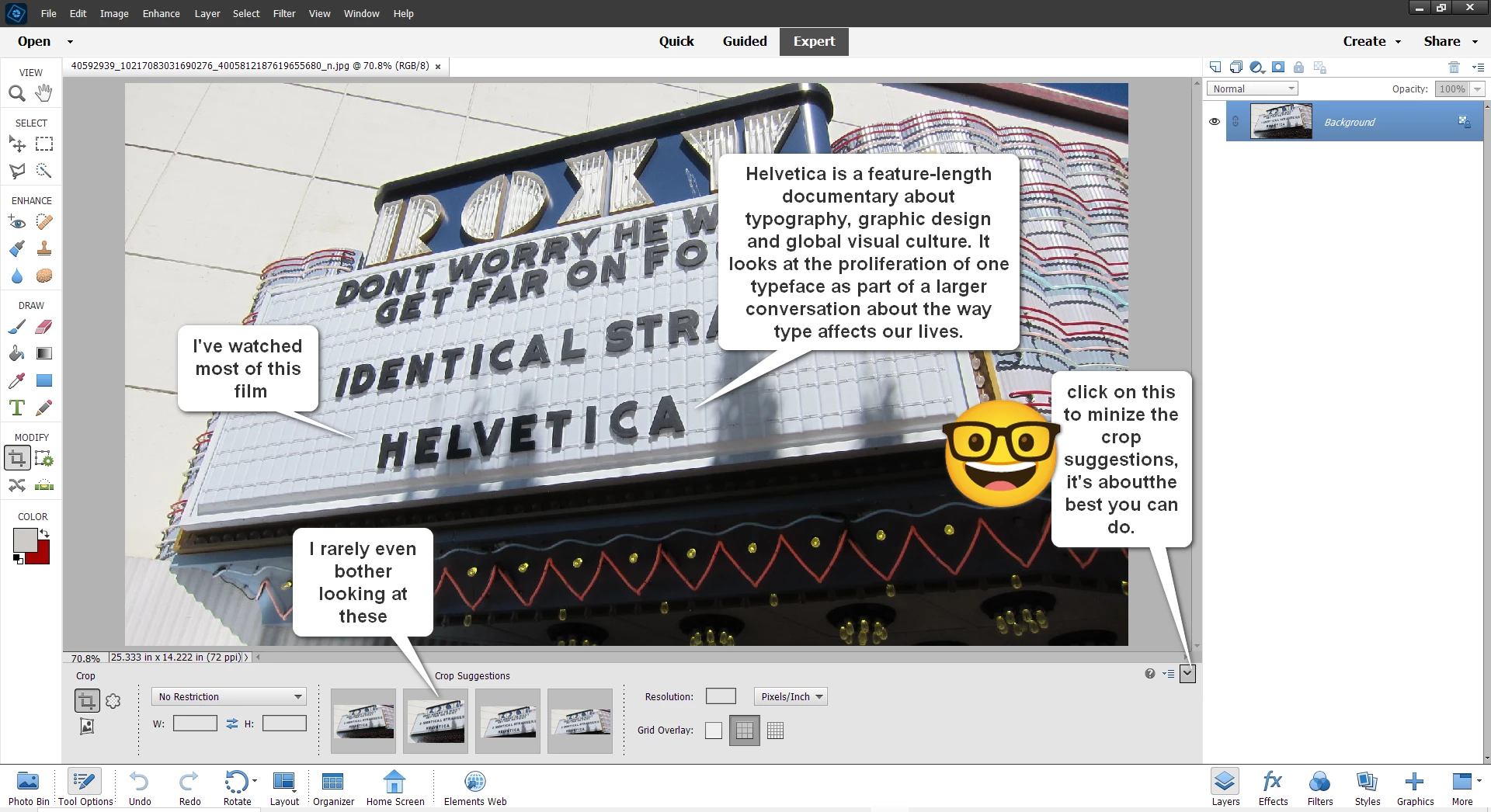
Task: Select the Color Picker eyedropper tool
Action: tap(17, 380)
